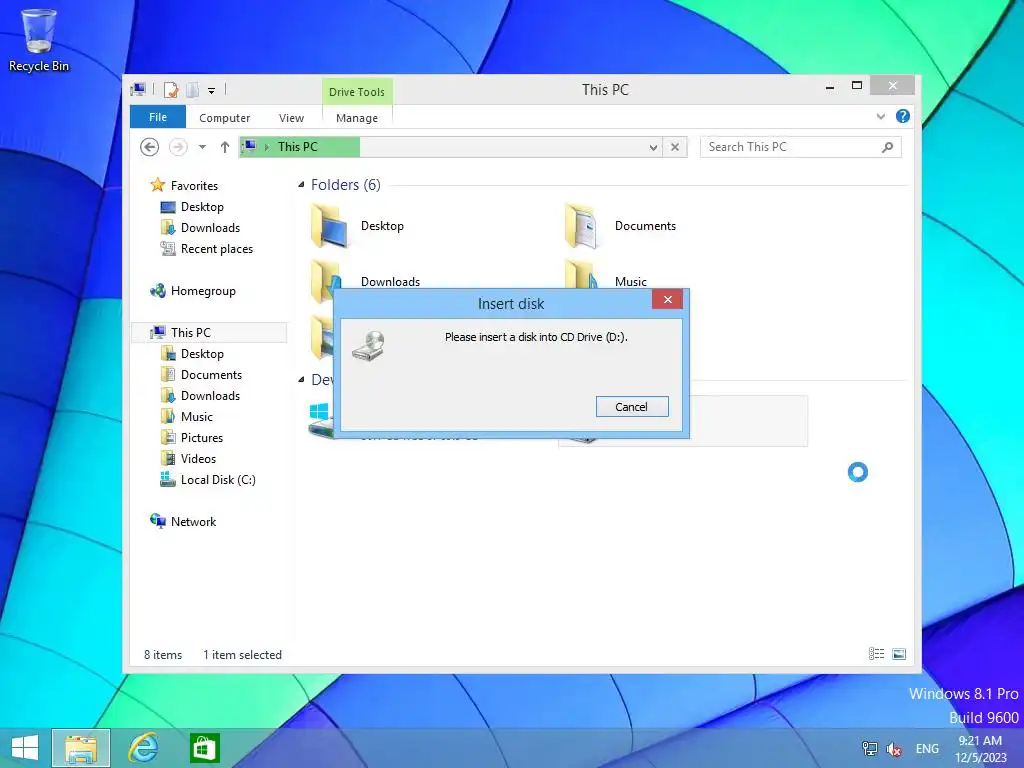Go up one level with Up arrow
The image size is (1024, 768).
point(225,147)
